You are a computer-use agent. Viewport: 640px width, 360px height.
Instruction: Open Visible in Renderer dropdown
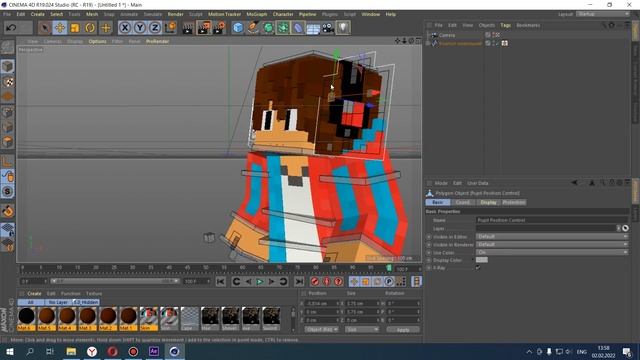tap(552, 244)
